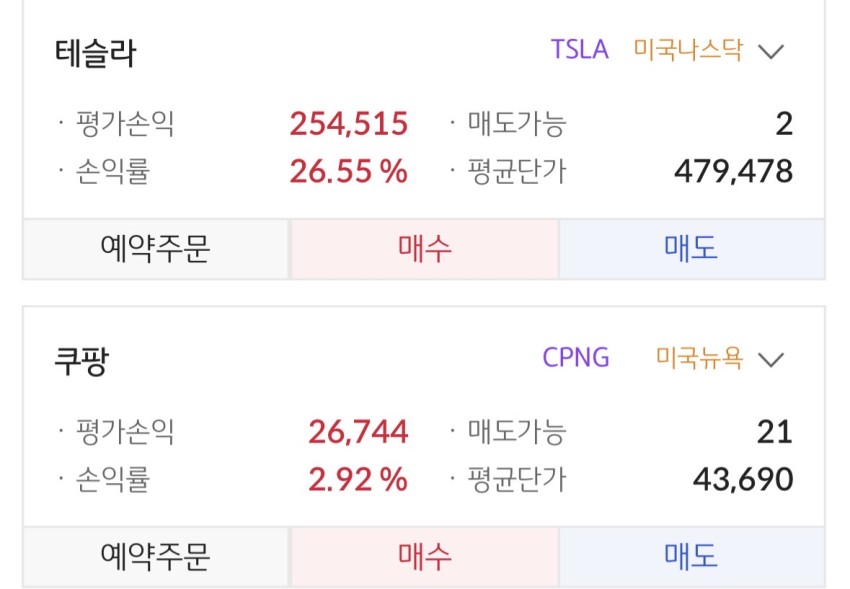The image size is (850, 589).
Task: Select Coupang 손익률 2.92 % value
Action: coord(358,480)
